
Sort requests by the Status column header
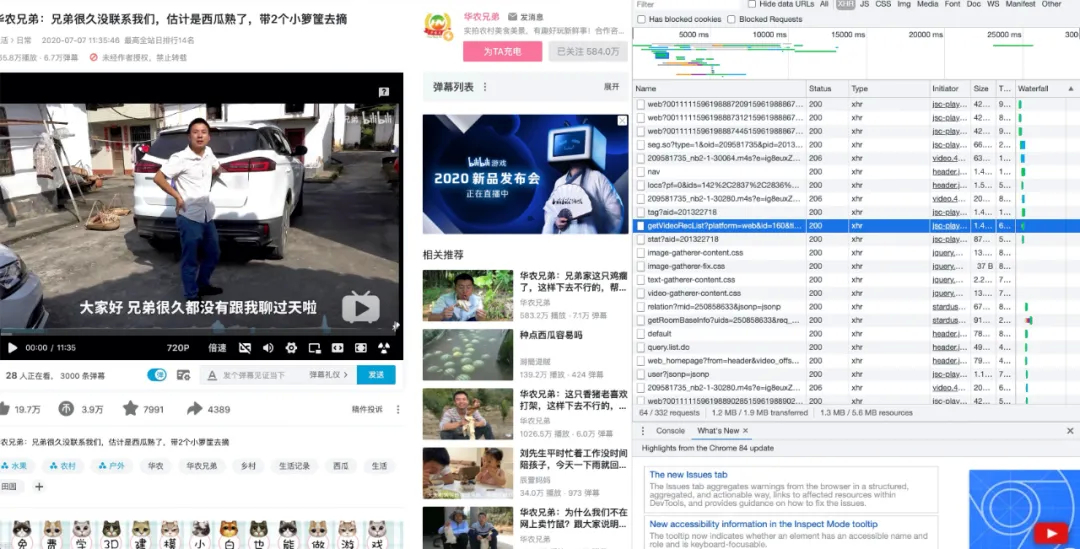point(827,89)
